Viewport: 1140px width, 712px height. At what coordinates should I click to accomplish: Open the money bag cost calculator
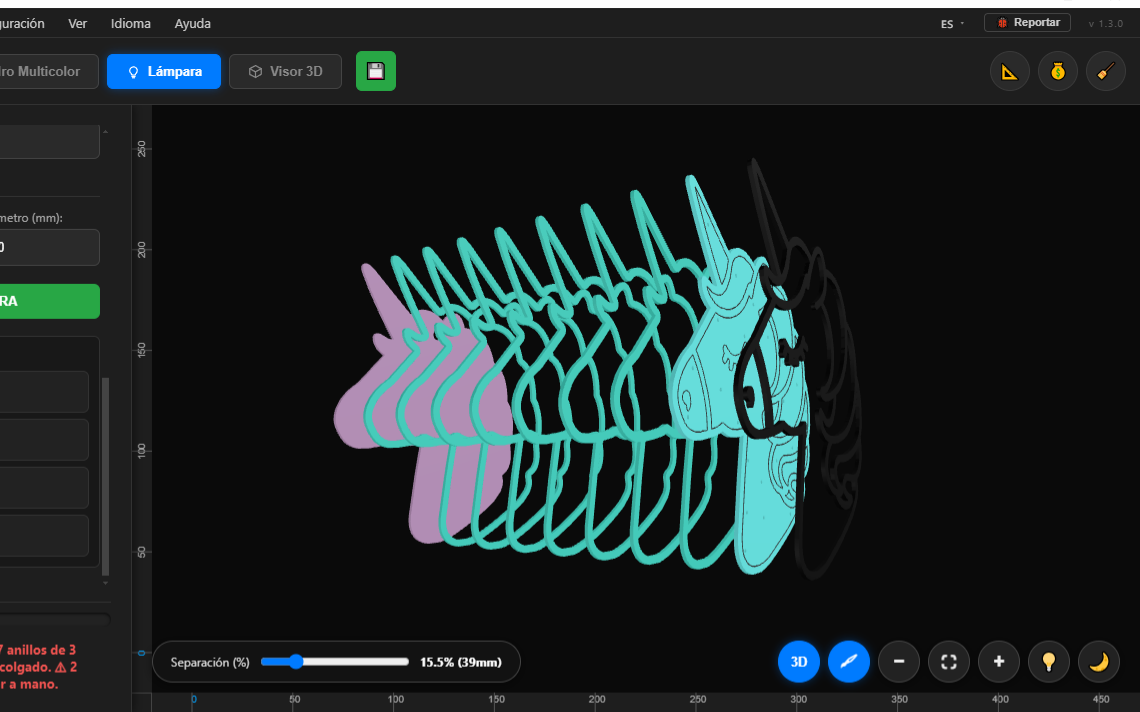[1058, 71]
